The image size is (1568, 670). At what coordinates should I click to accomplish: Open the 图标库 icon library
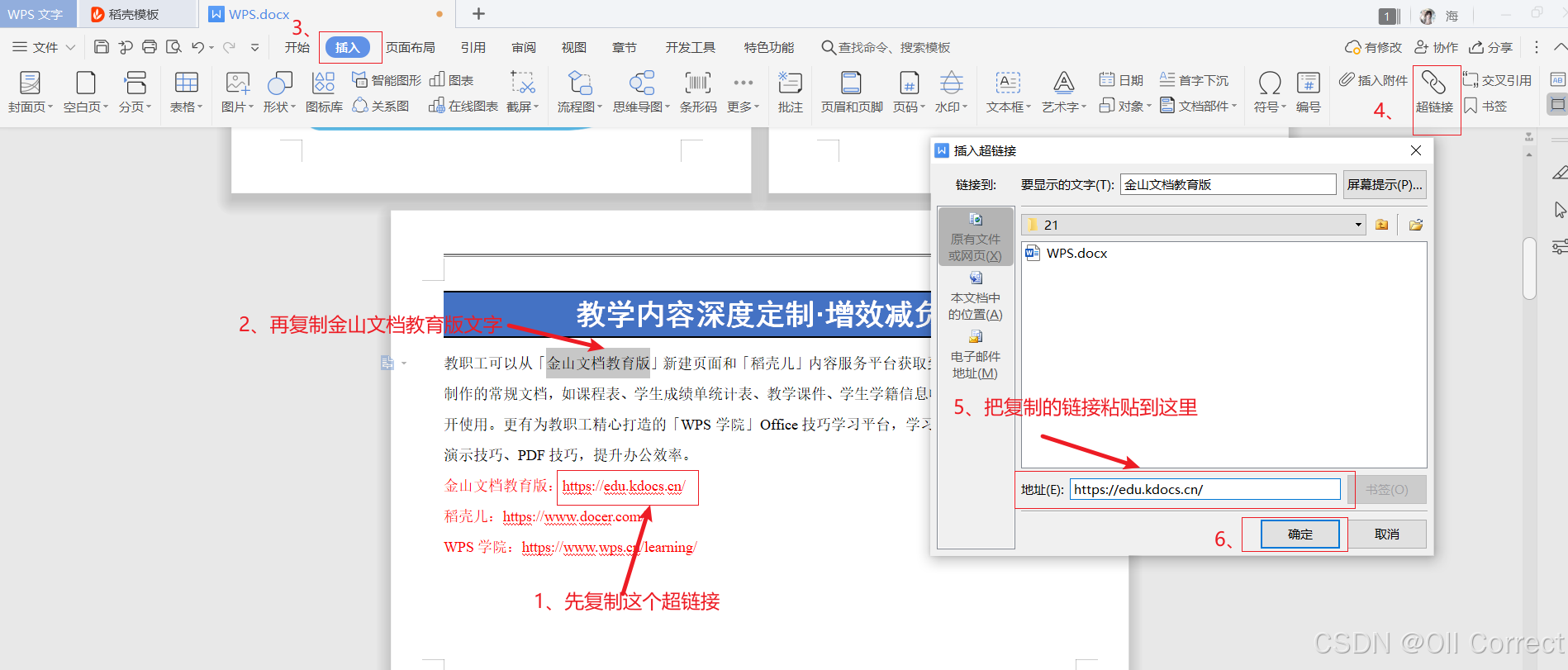coord(324,92)
